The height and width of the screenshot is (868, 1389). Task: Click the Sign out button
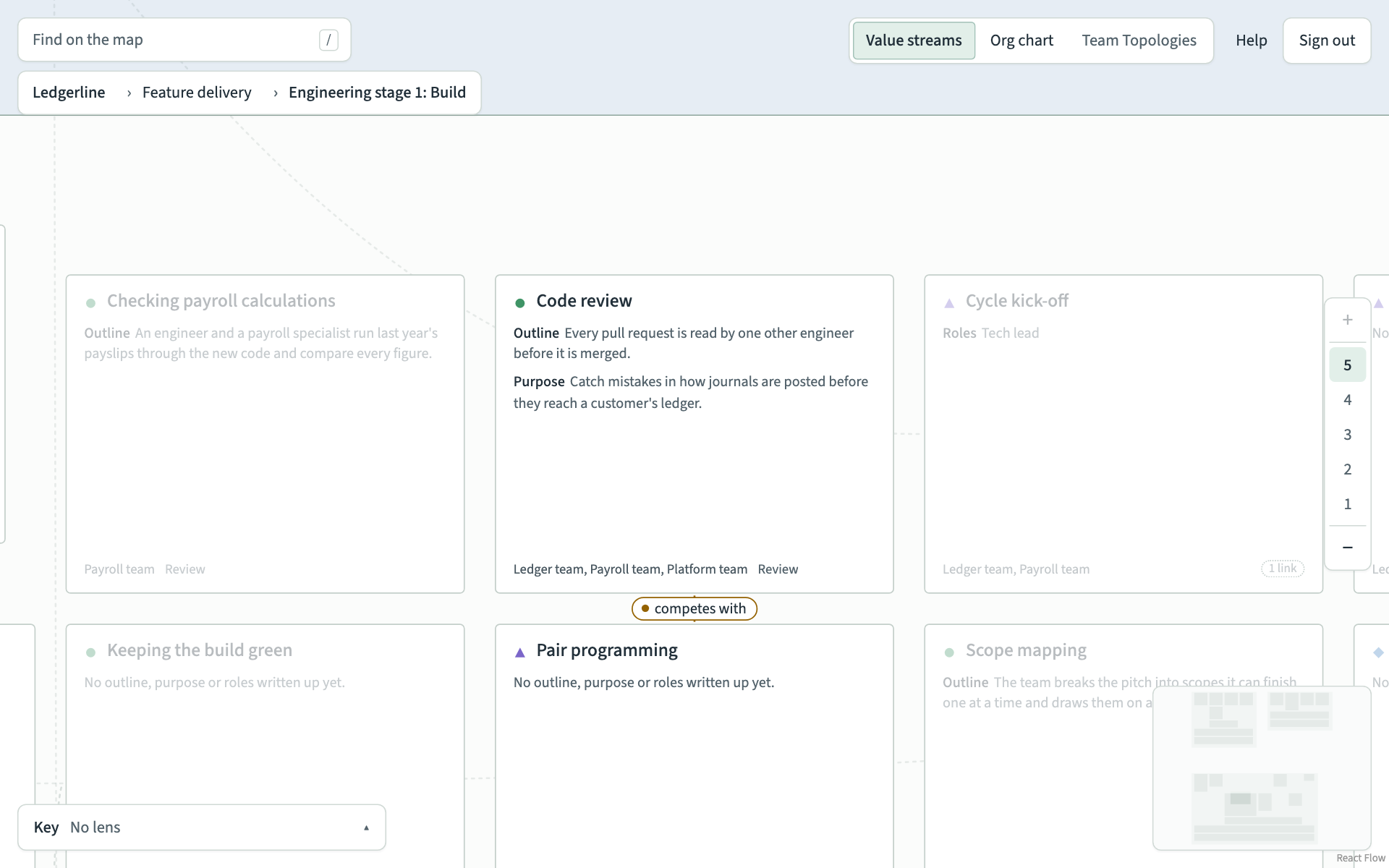click(1327, 41)
